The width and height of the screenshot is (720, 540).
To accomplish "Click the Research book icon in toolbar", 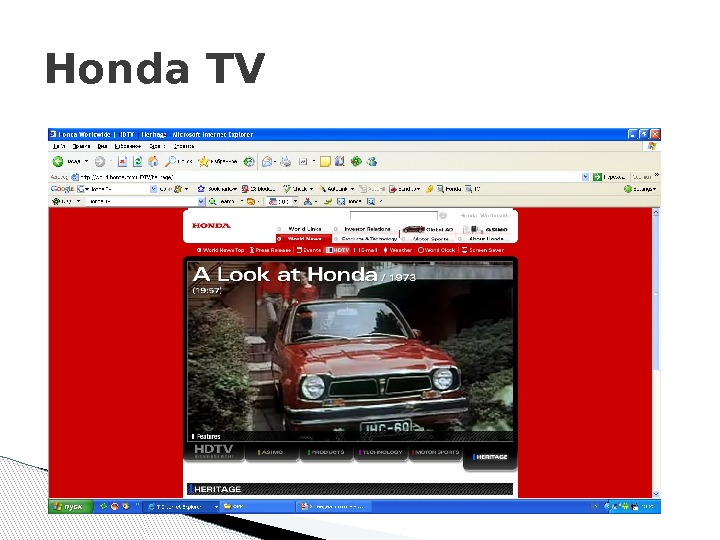I will [x=340, y=161].
